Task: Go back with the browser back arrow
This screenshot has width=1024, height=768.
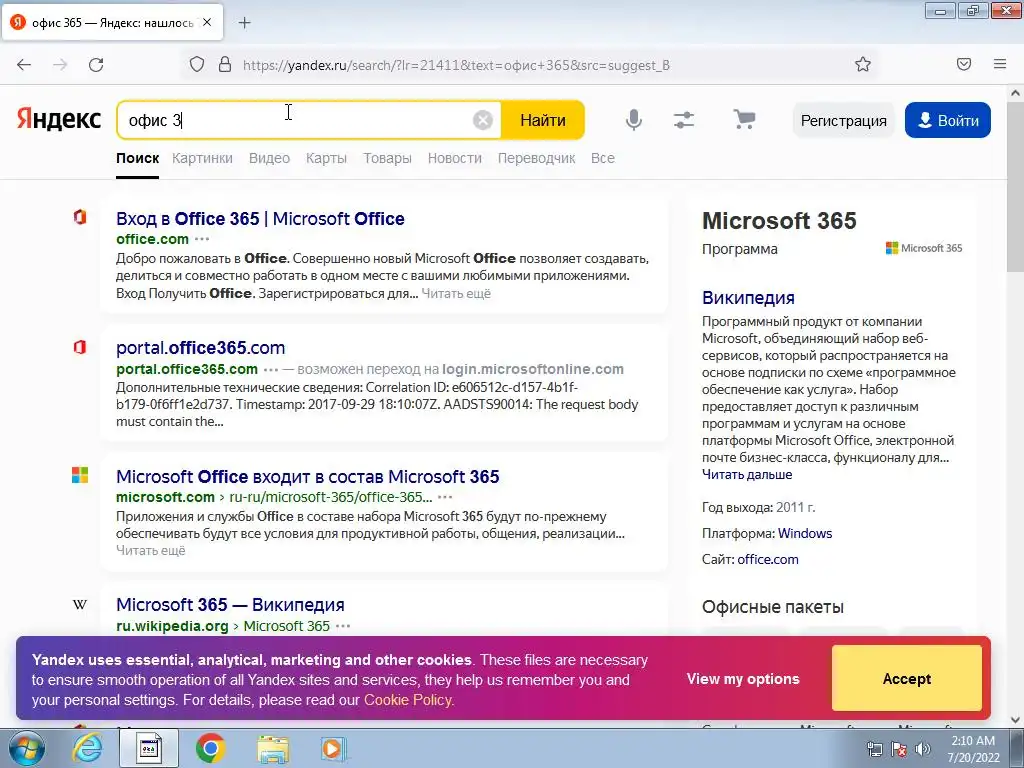Action: pyautogui.click(x=24, y=65)
